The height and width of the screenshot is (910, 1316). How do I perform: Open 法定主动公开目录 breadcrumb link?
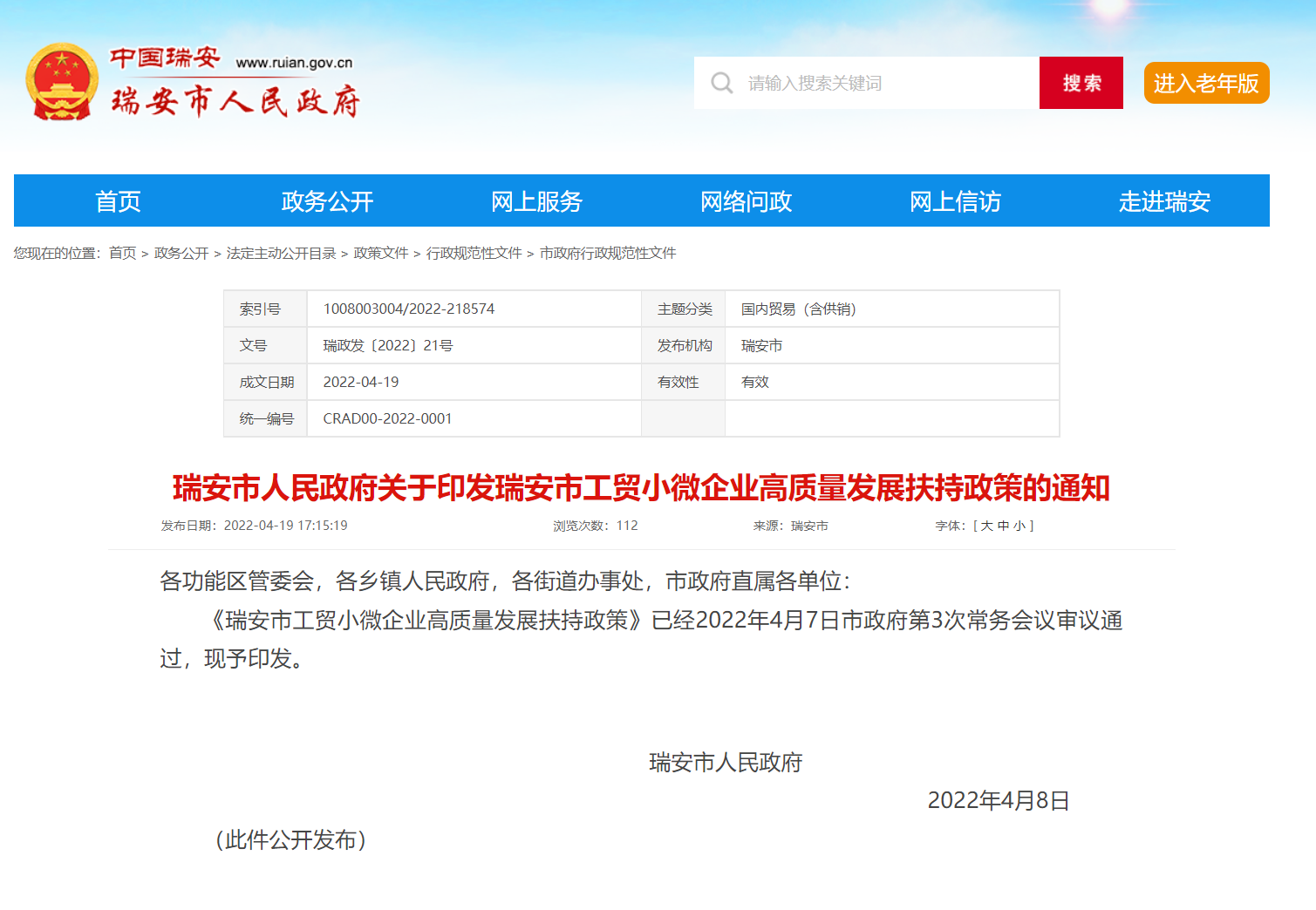(281, 253)
